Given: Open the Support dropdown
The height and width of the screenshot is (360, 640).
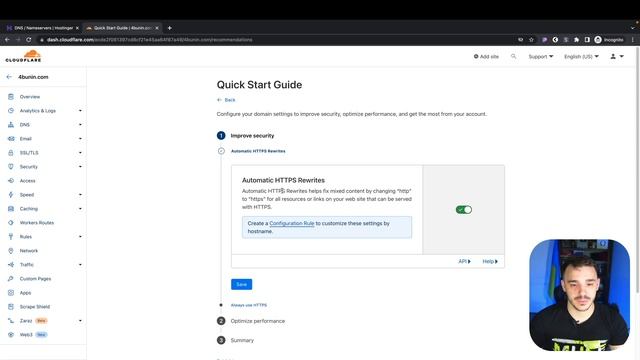Looking at the screenshot, I should point(541,56).
